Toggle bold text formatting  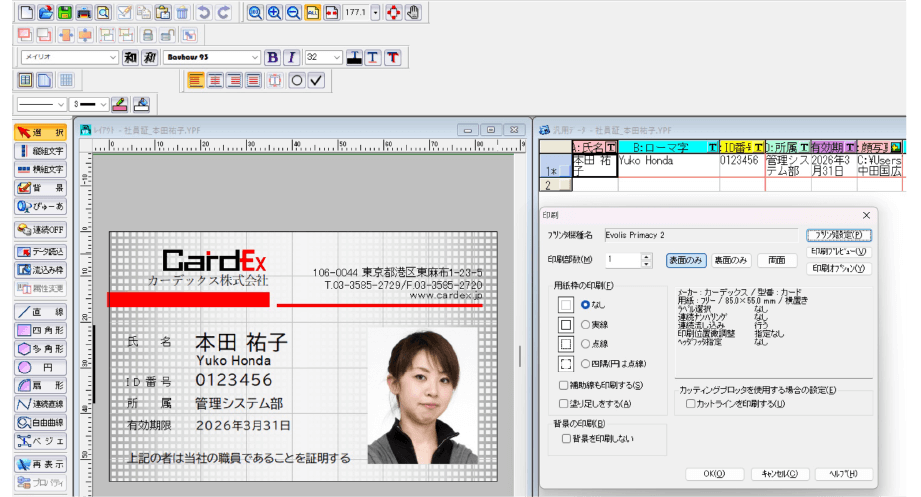[x=272, y=57]
